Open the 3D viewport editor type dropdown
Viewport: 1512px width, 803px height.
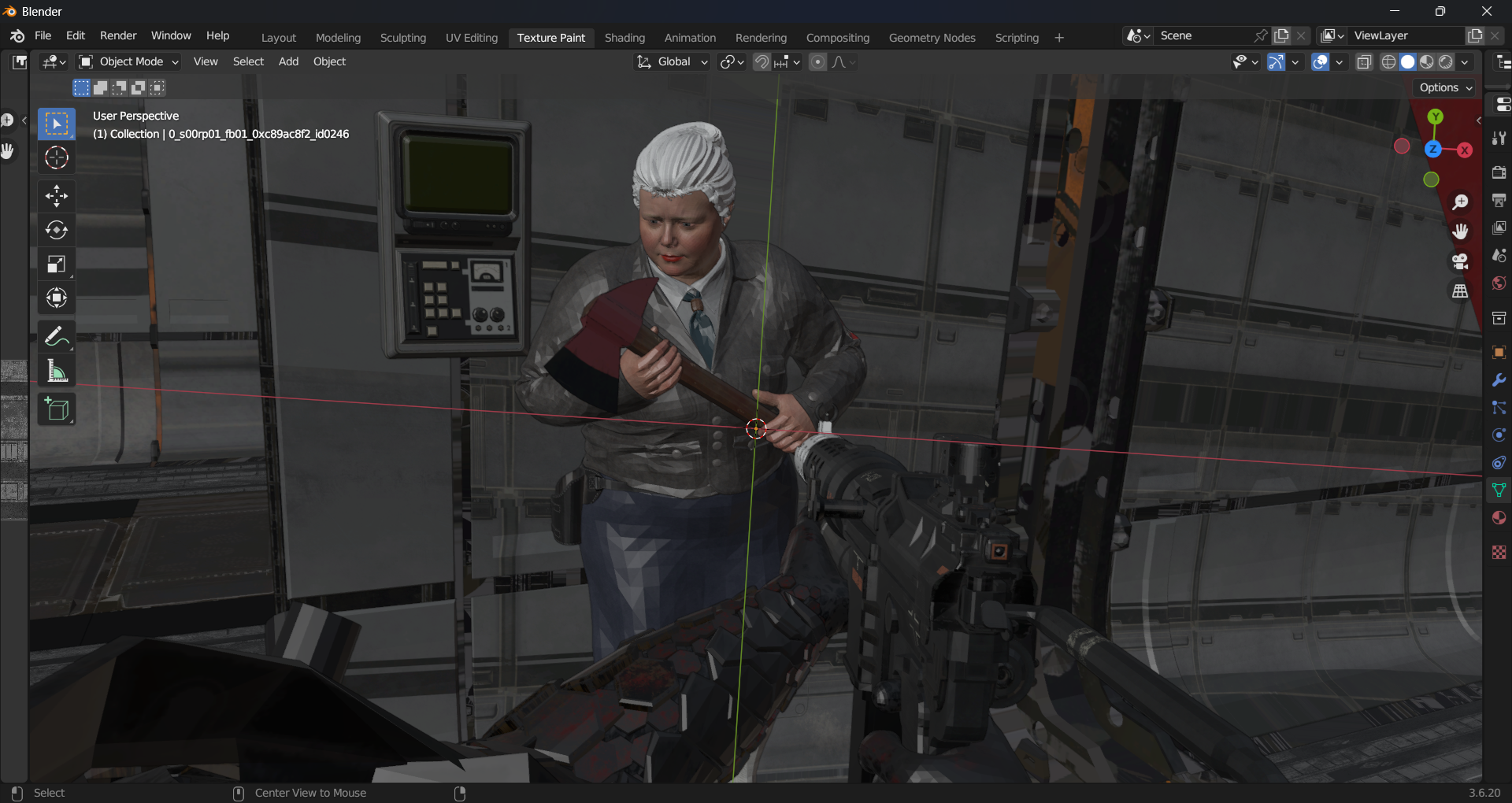[54, 62]
